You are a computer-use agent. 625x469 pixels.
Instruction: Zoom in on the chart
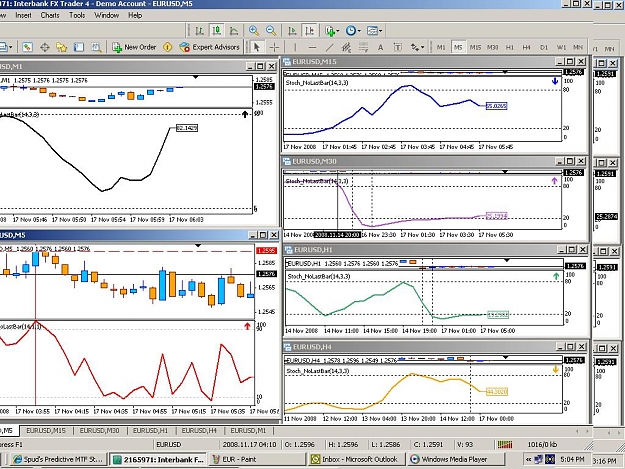[x=254, y=31]
